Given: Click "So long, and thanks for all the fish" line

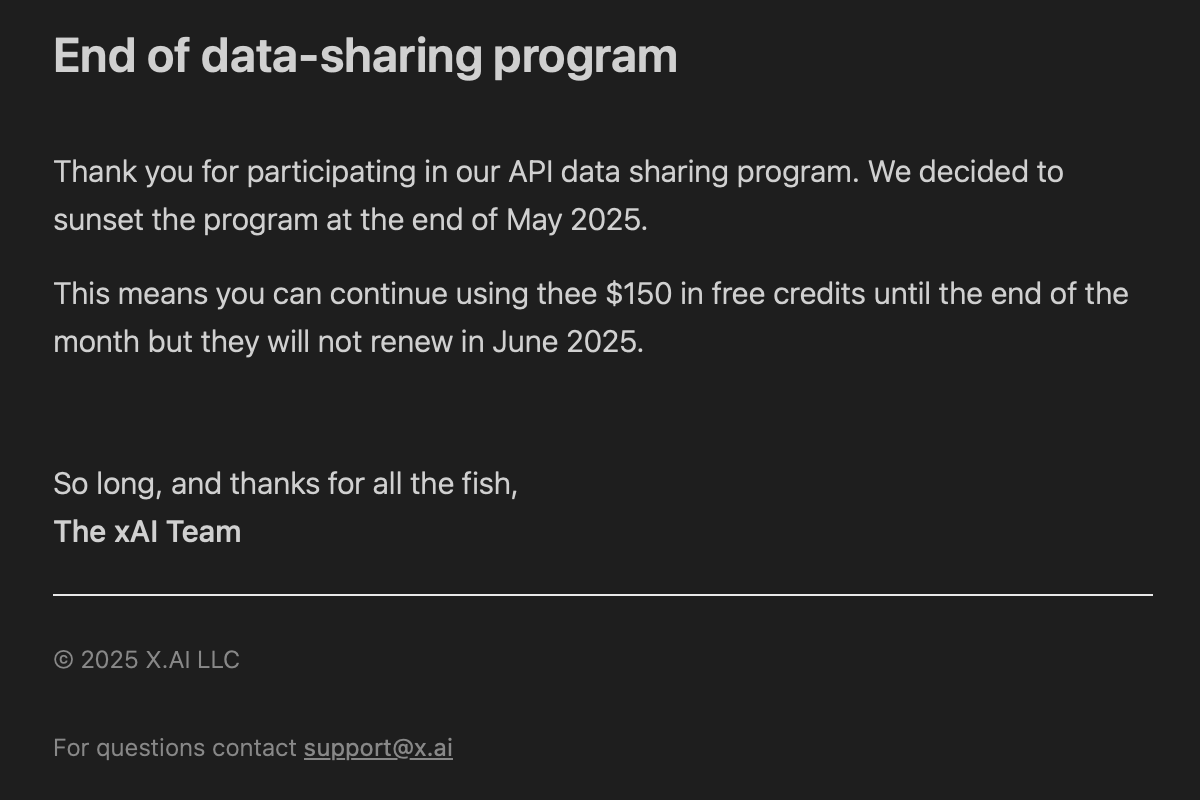Looking at the screenshot, I should coord(285,484).
